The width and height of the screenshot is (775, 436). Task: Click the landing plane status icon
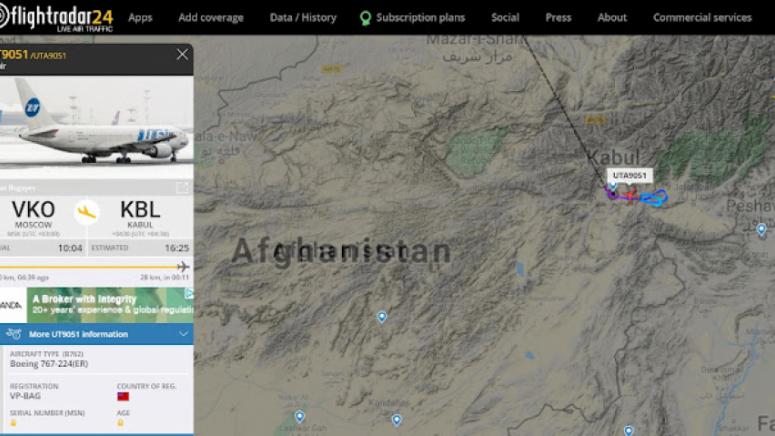pos(86,212)
